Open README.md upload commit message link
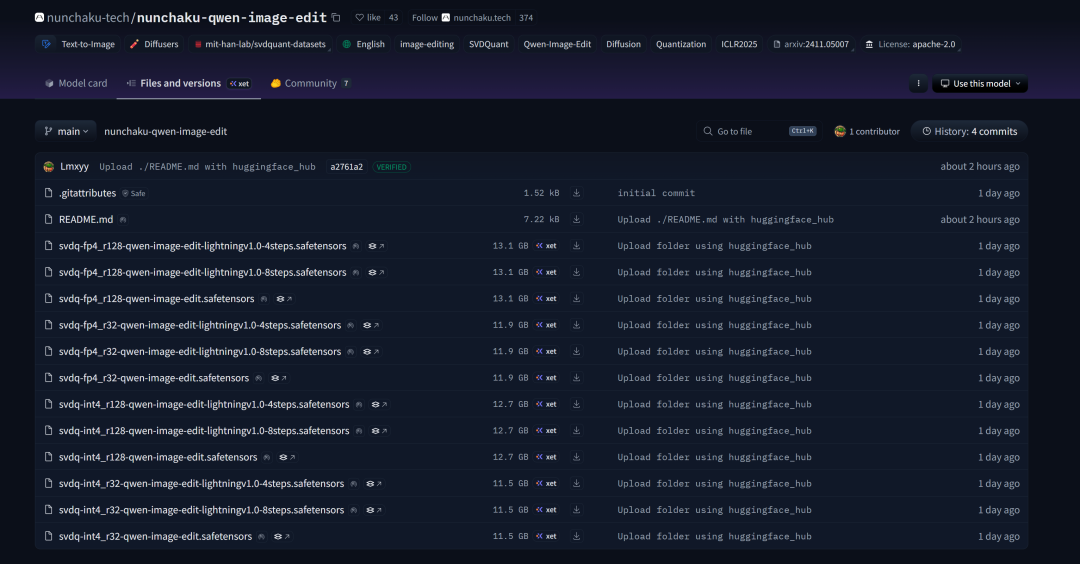Image resolution: width=1080 pixels, height=564 pixels. [725, 219]
